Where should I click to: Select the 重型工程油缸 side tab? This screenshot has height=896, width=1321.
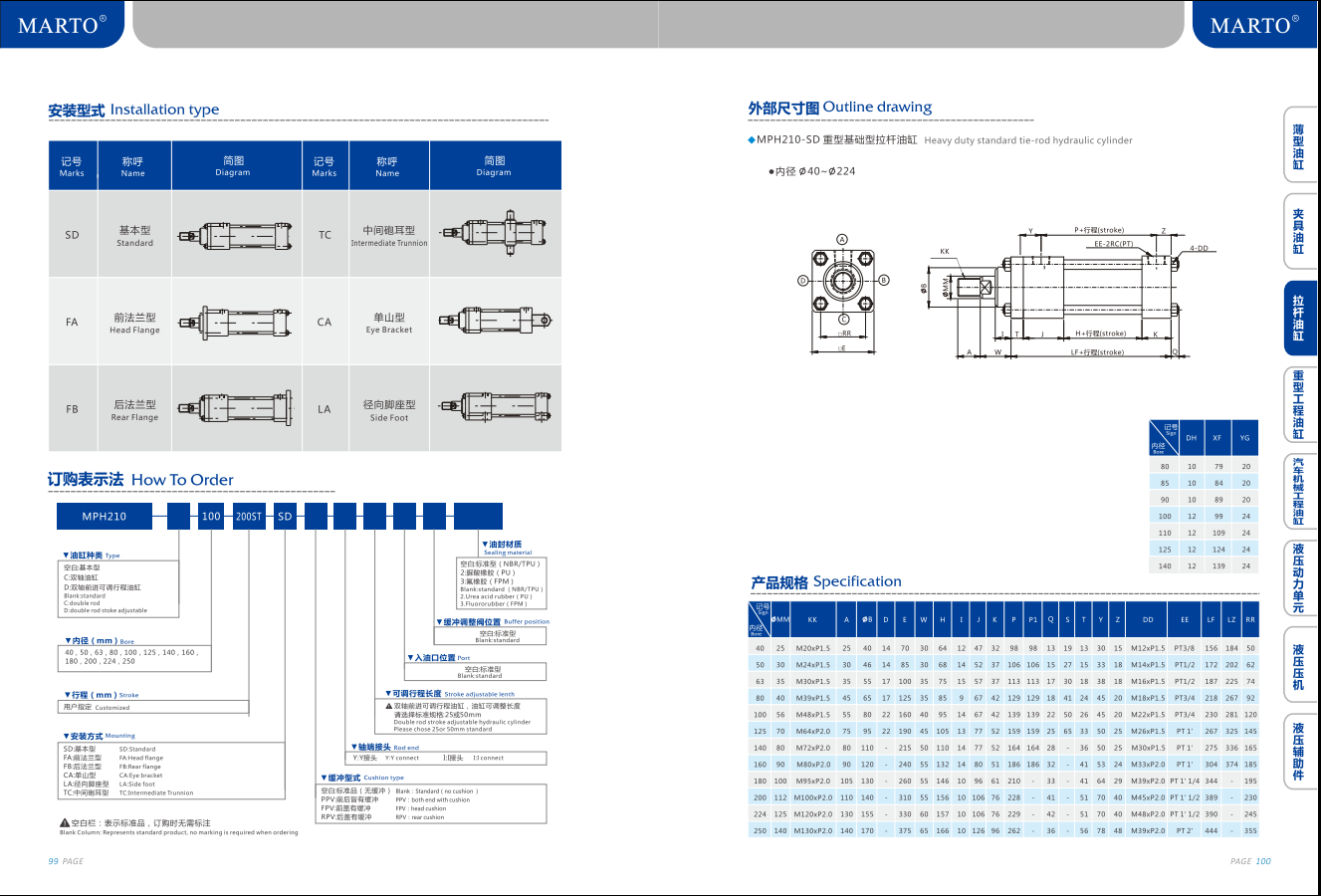1299,405
